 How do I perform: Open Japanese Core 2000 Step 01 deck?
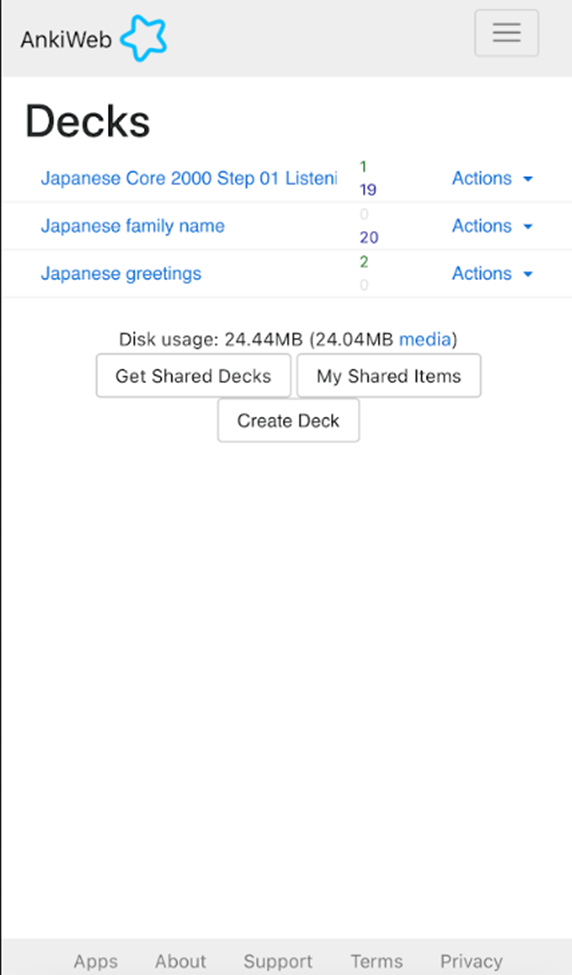[189, 178]
